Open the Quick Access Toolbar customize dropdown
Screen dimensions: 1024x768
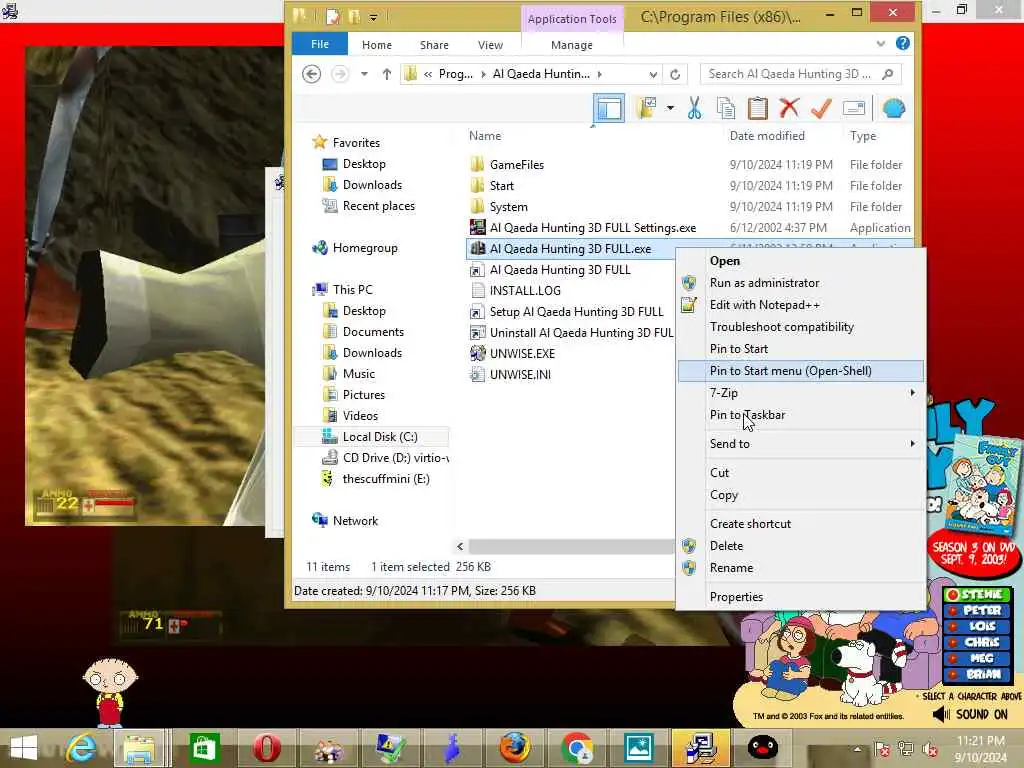pos(373,18)
